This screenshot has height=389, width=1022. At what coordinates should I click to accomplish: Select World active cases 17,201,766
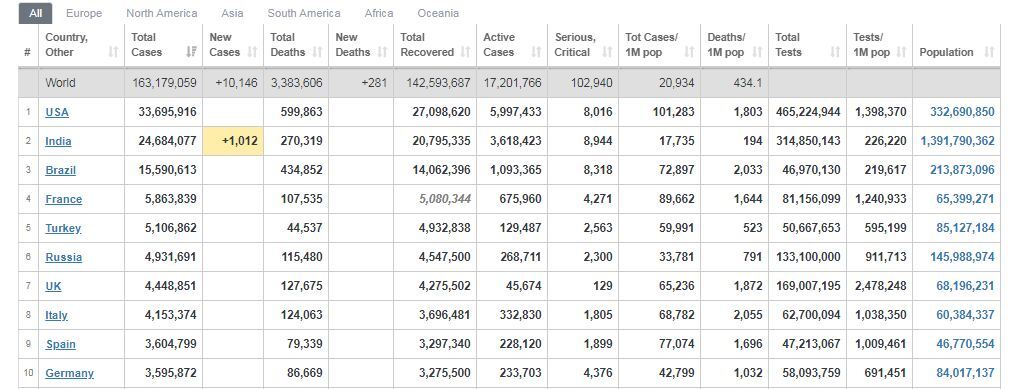click(x=512, y=83)
